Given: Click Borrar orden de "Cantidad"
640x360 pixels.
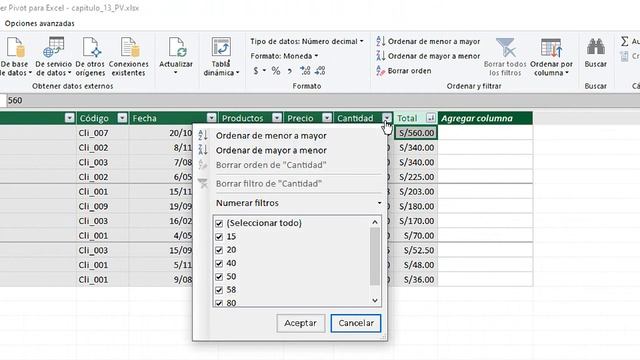Looking at the screenshot, I should pos(271,165).
